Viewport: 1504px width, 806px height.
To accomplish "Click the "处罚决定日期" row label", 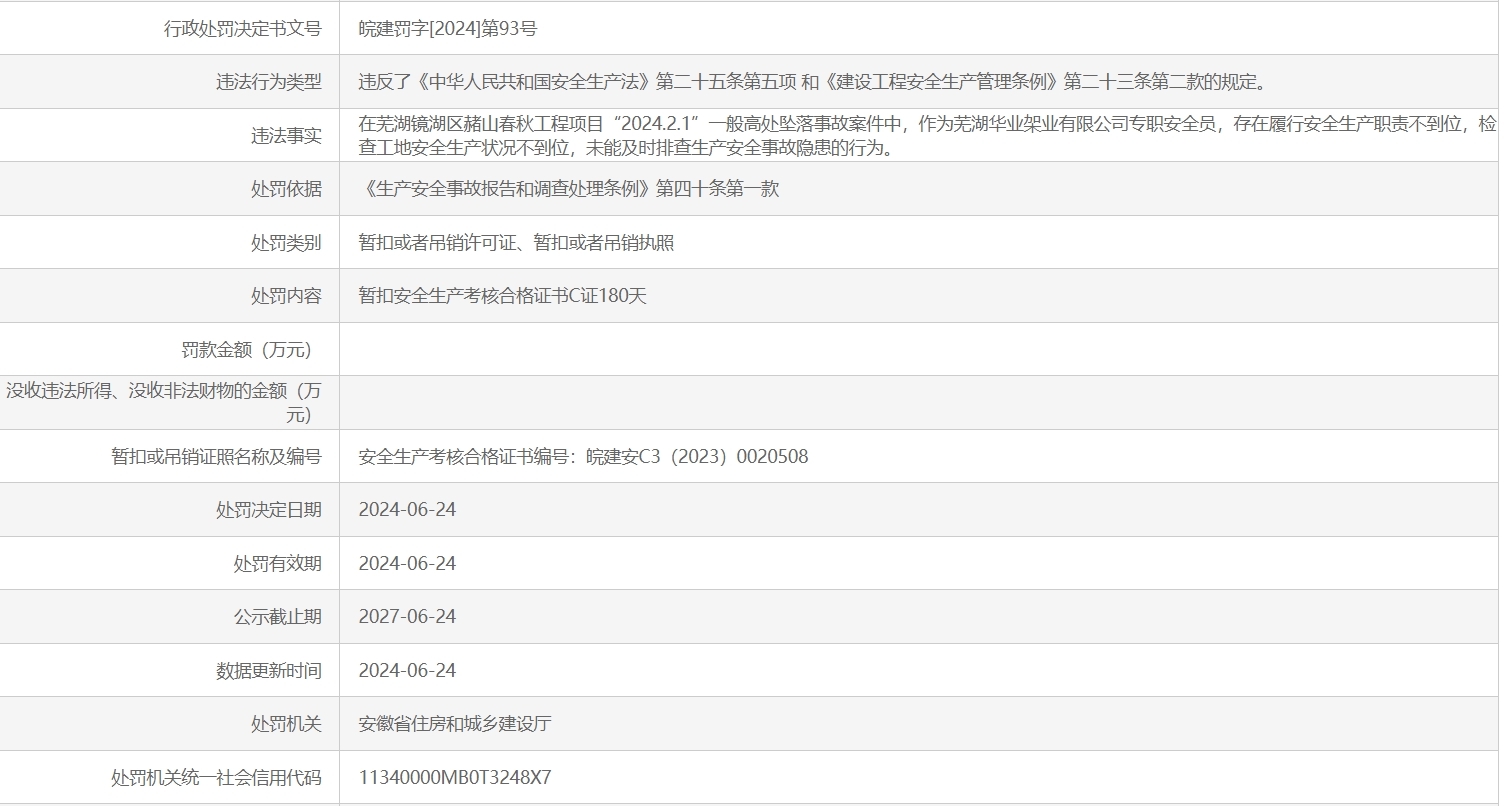I will (269, 509).
